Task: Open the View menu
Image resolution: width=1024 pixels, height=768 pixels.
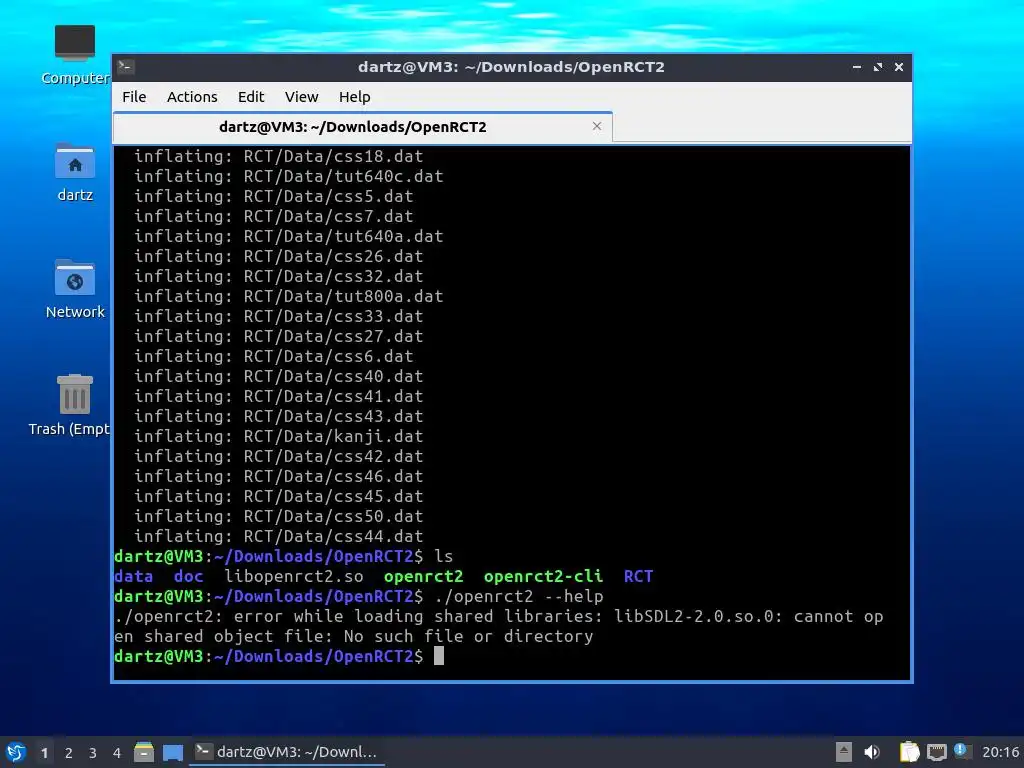Action: coord(301,97)
